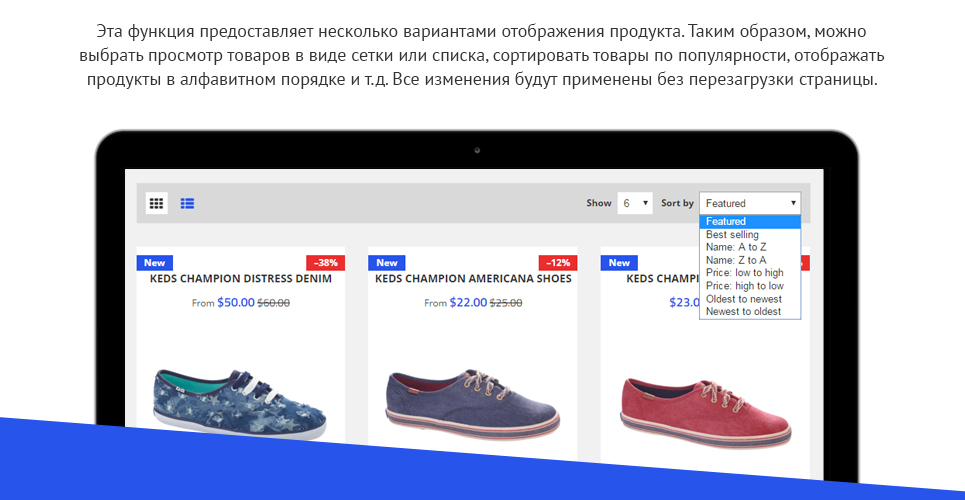Click the blue star-print denim shoe image
Viewport: 965px width, 500px height.
click(239, 403)
